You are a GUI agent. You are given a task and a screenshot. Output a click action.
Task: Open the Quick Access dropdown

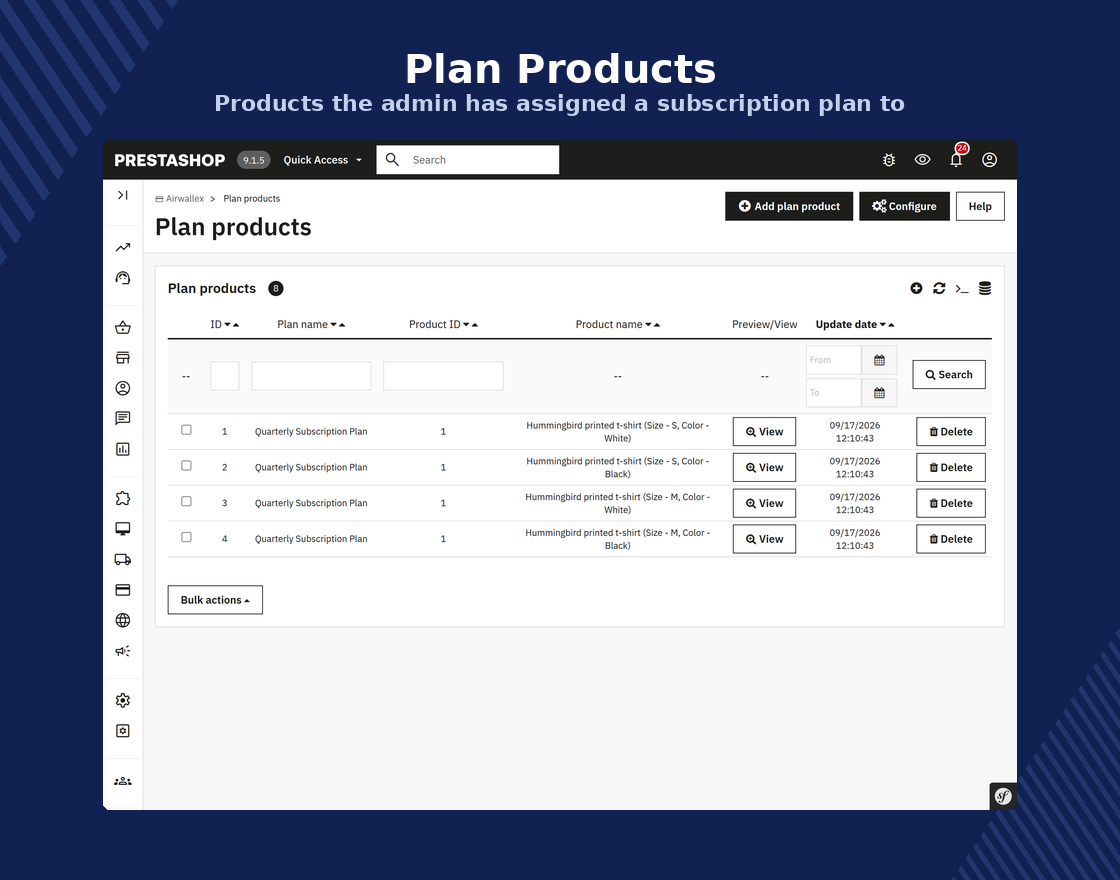pos(322,160)
